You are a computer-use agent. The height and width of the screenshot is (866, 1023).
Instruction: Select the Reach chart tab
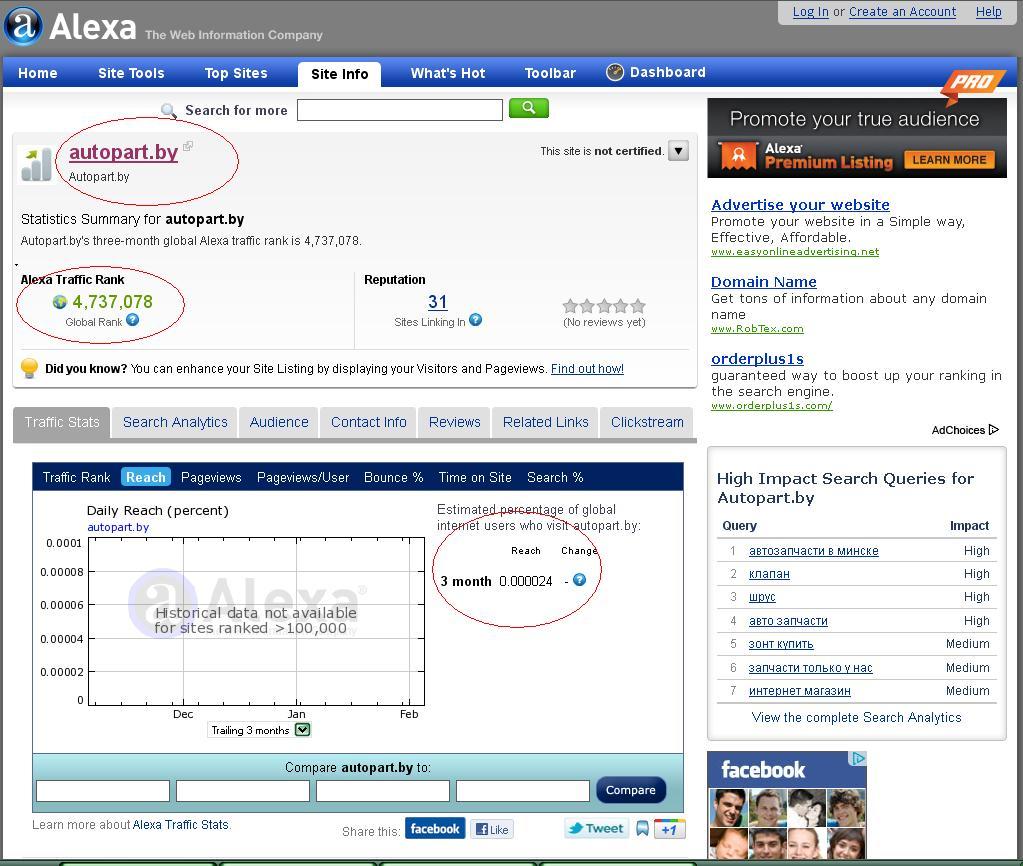[x=145, y=477]
